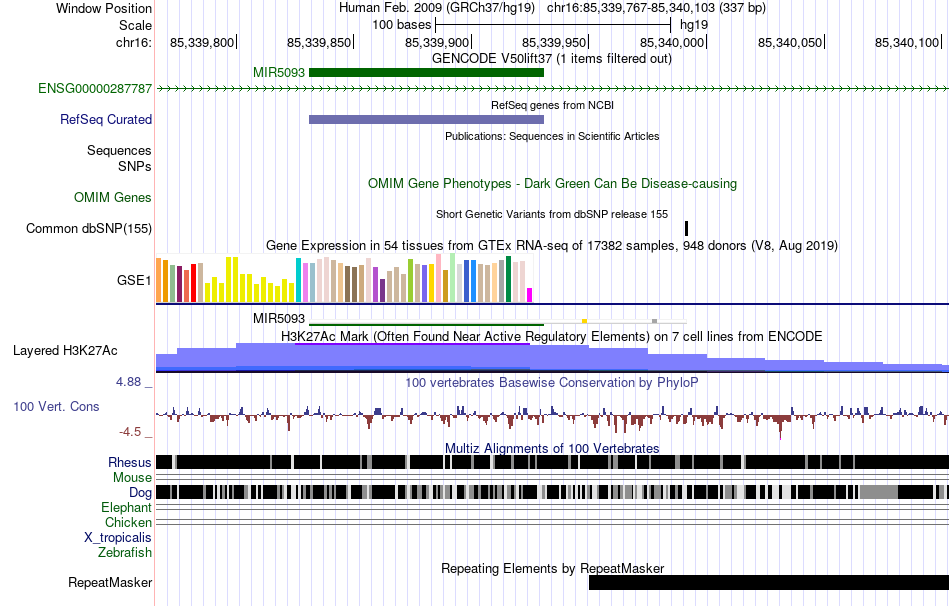
Task: Click the OMIM Gene Phenotypes title
Action: (x=552, y=183)
